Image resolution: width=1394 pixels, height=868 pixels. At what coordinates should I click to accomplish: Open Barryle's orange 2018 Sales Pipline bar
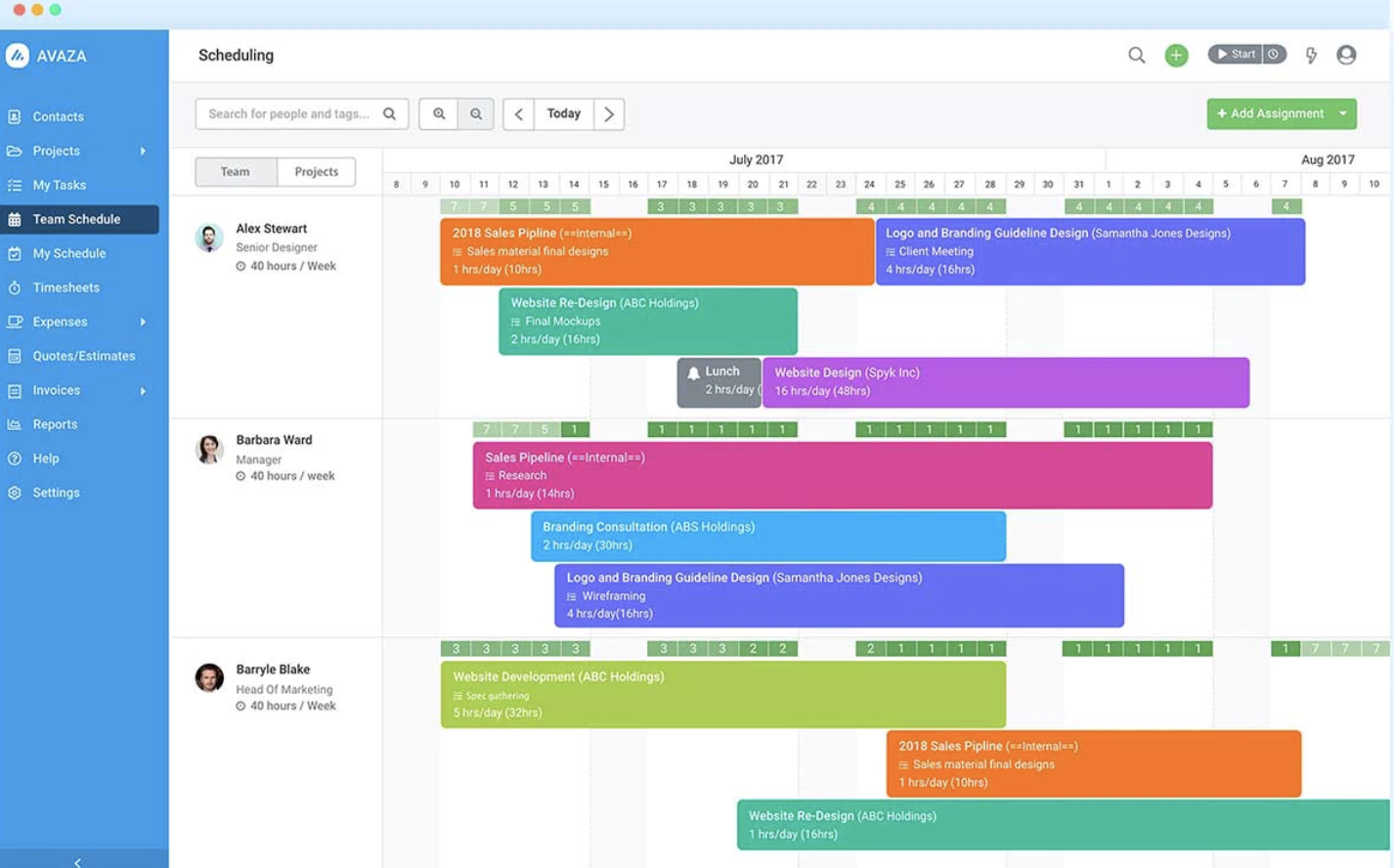click(x=1094, y=763)
